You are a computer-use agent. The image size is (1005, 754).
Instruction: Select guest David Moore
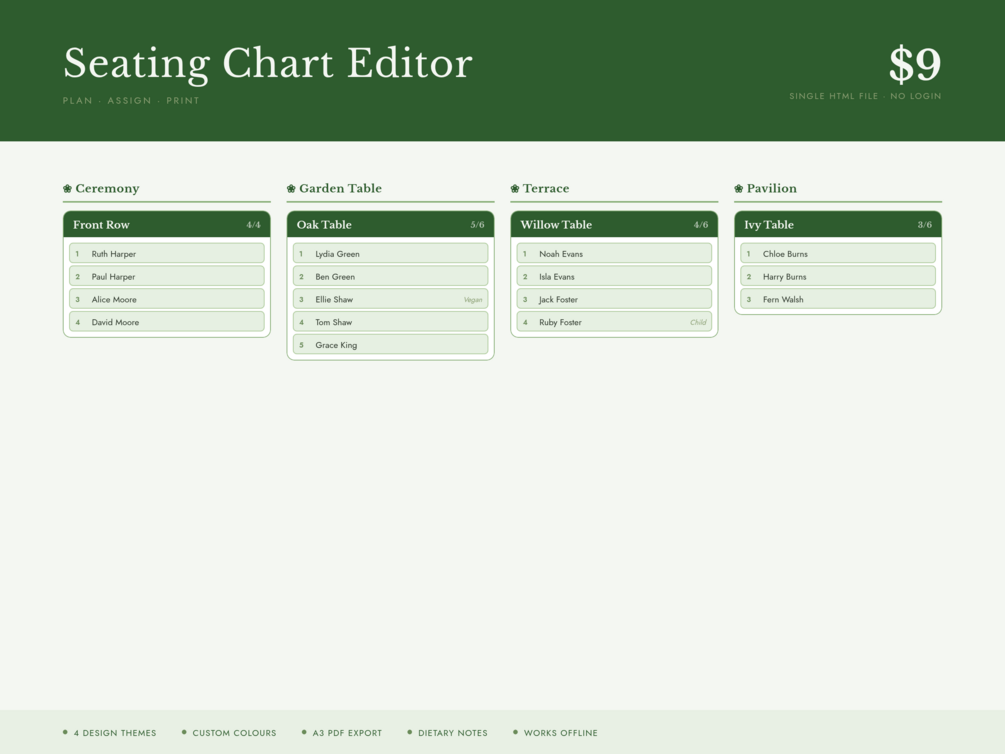click(x=167, y=322)
